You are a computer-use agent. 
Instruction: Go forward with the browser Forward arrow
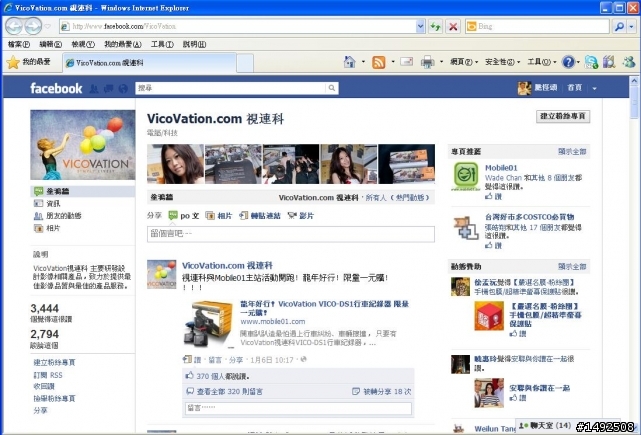(33, 27)
